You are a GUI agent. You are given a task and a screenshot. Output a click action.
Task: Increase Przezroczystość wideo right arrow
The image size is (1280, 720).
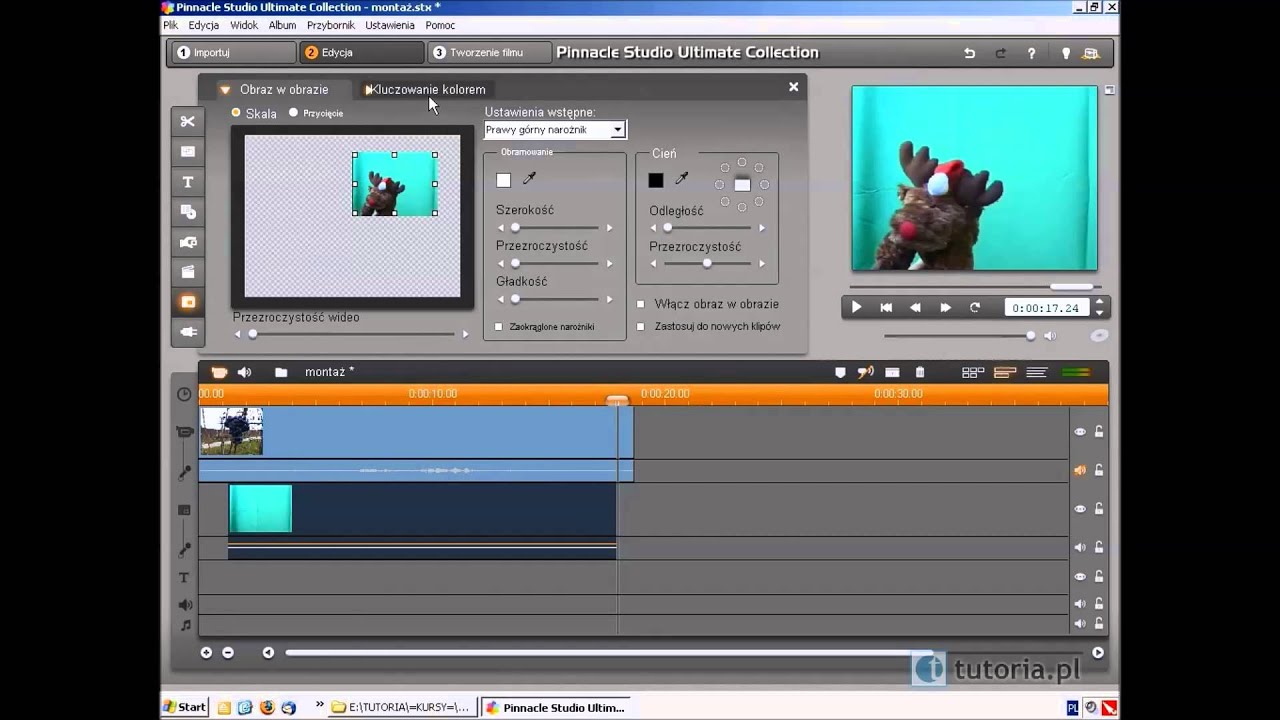465,335
